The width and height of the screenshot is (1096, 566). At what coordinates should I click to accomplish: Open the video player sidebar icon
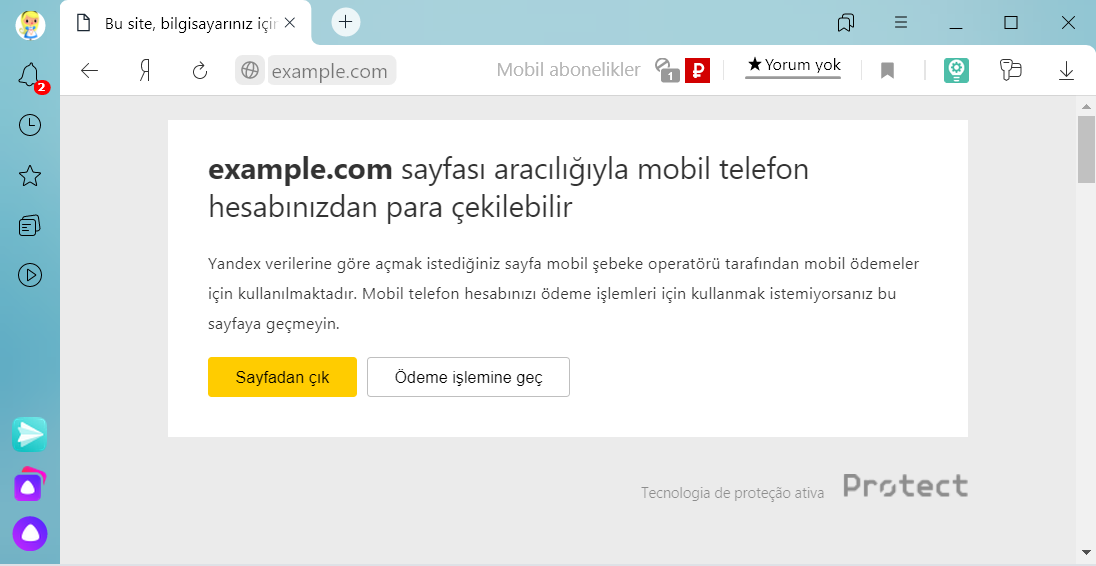pyautogui.click(x=30, y=275)
